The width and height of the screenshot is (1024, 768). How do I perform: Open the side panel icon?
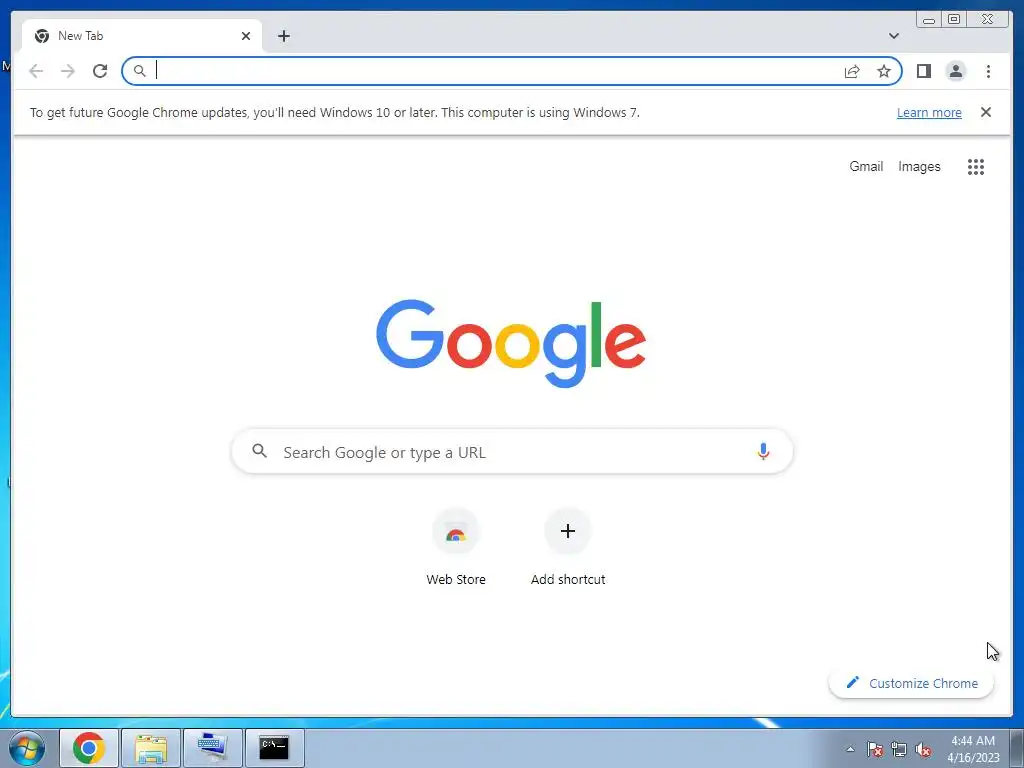click(923, 71)
